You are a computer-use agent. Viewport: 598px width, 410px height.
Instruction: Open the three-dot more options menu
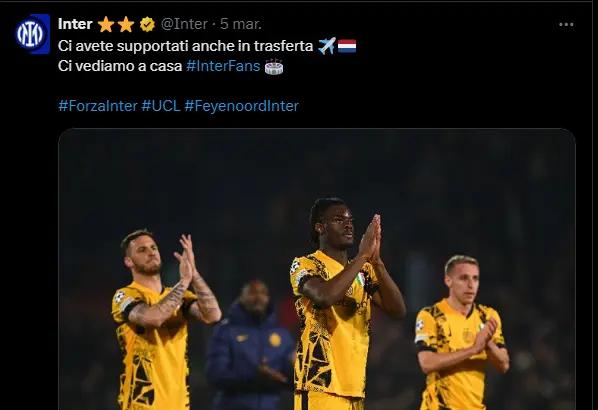(566, 25)
